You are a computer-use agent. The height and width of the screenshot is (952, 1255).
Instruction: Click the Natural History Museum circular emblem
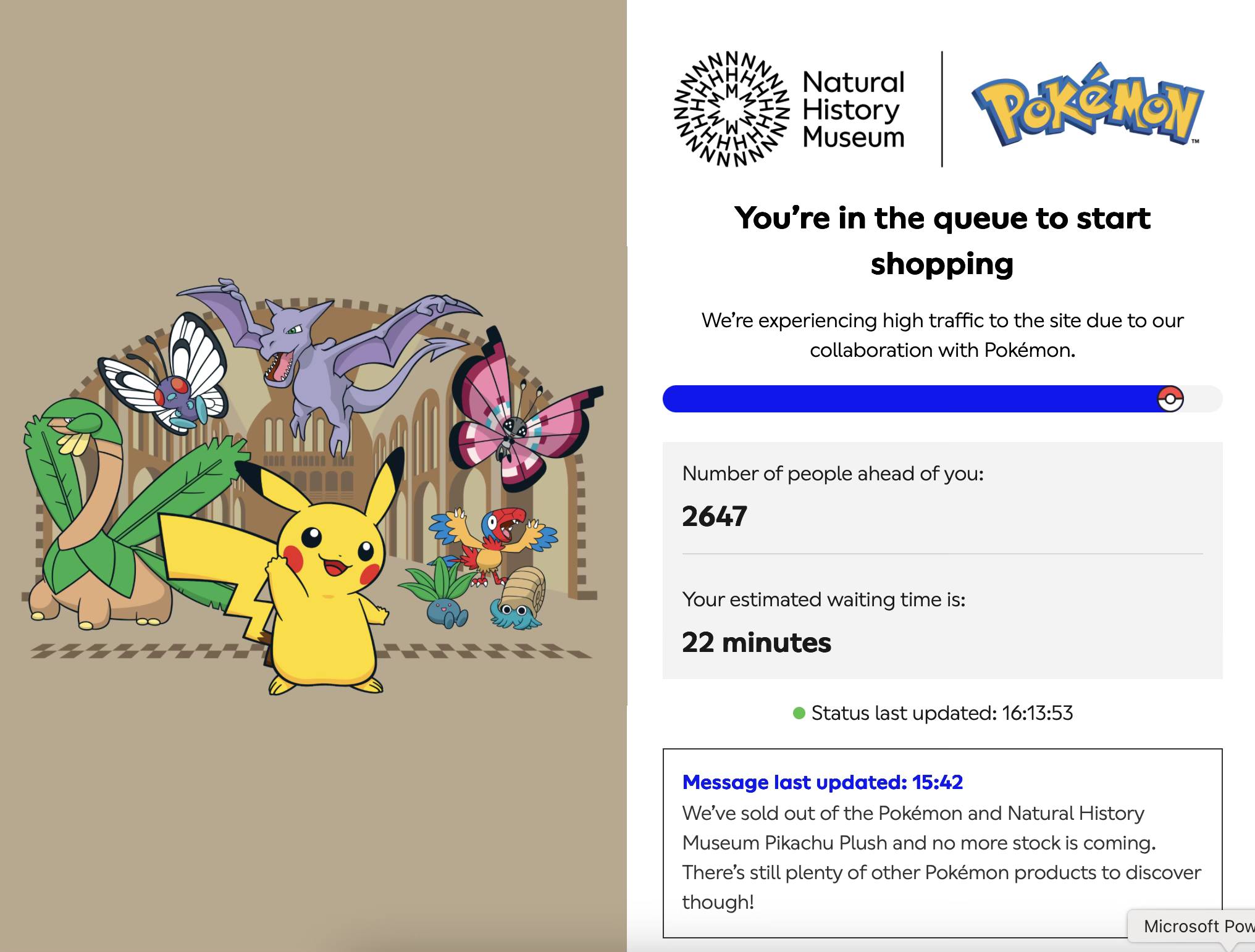731,109
